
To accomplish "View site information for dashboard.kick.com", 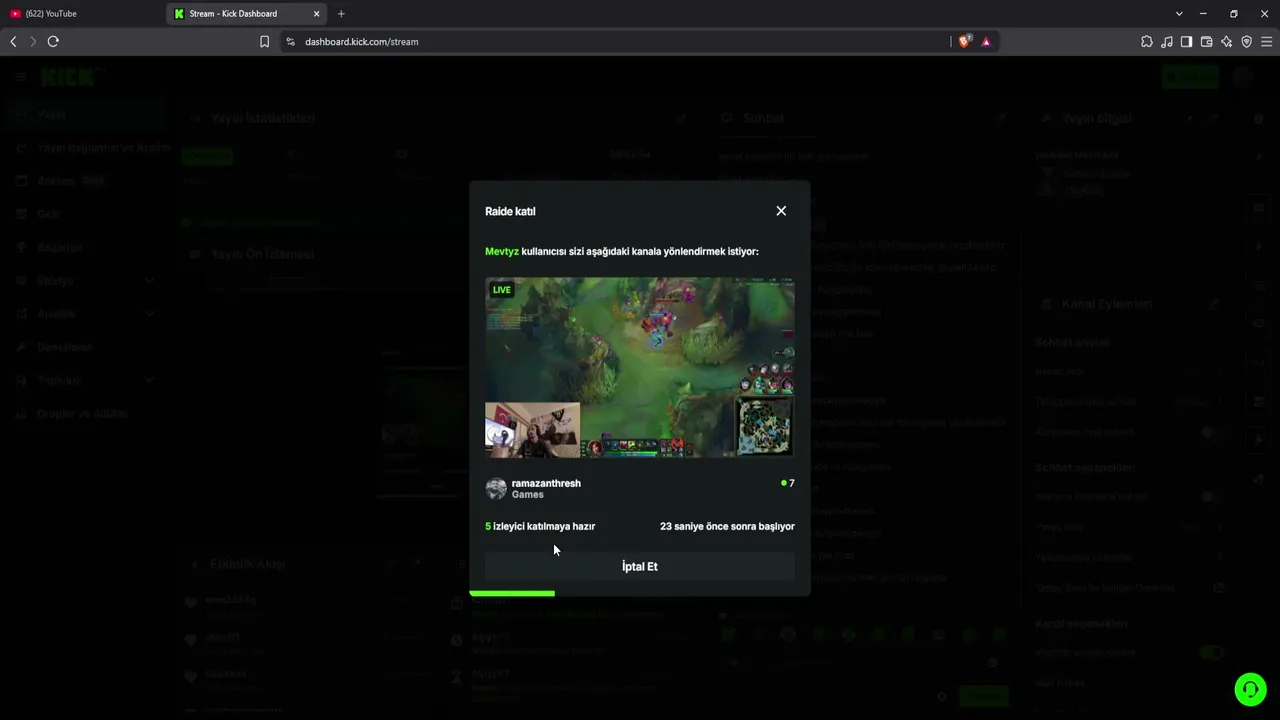I will pos(291,41).
